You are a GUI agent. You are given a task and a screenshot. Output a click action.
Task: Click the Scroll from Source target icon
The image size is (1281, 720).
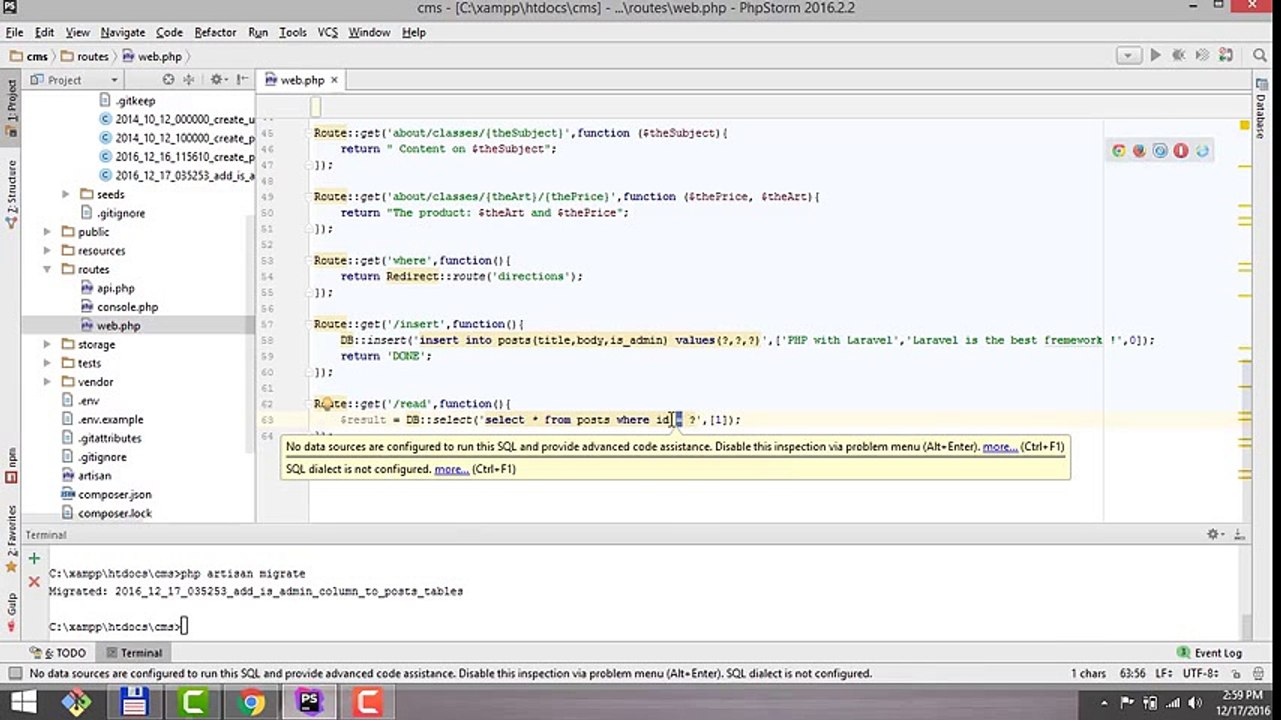pyautogui.click(x=168, y=80)
